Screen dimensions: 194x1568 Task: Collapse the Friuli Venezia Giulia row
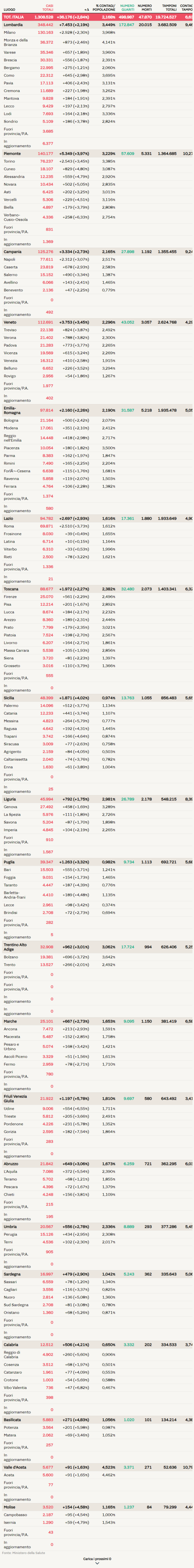pyautogui.click(x=97, y=1099)
